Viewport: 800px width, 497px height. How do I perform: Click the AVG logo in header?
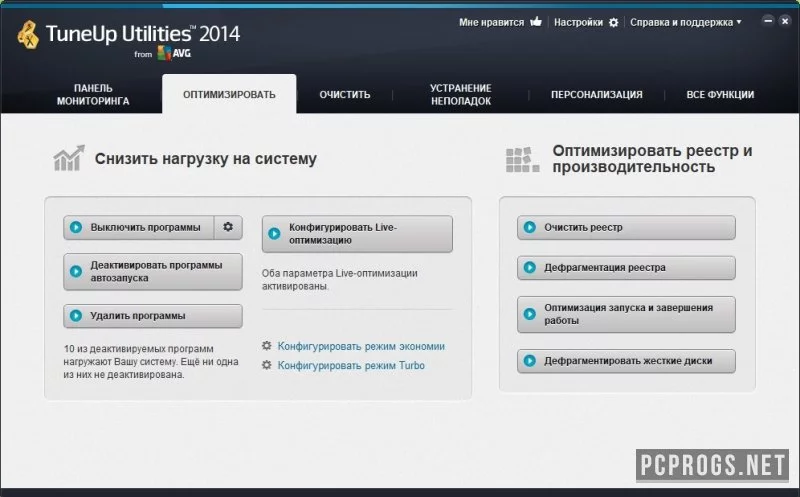pos(174,53)
